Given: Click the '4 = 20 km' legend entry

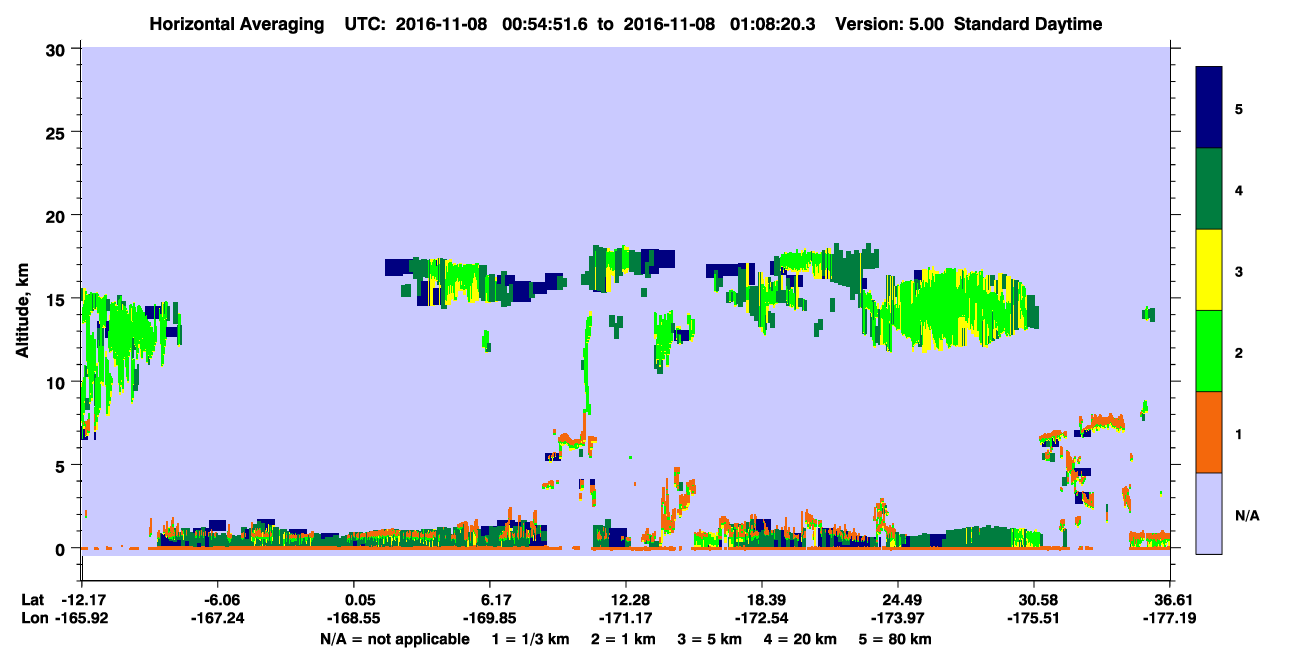Looking at the screenshot, I should [x=801, y=638].
